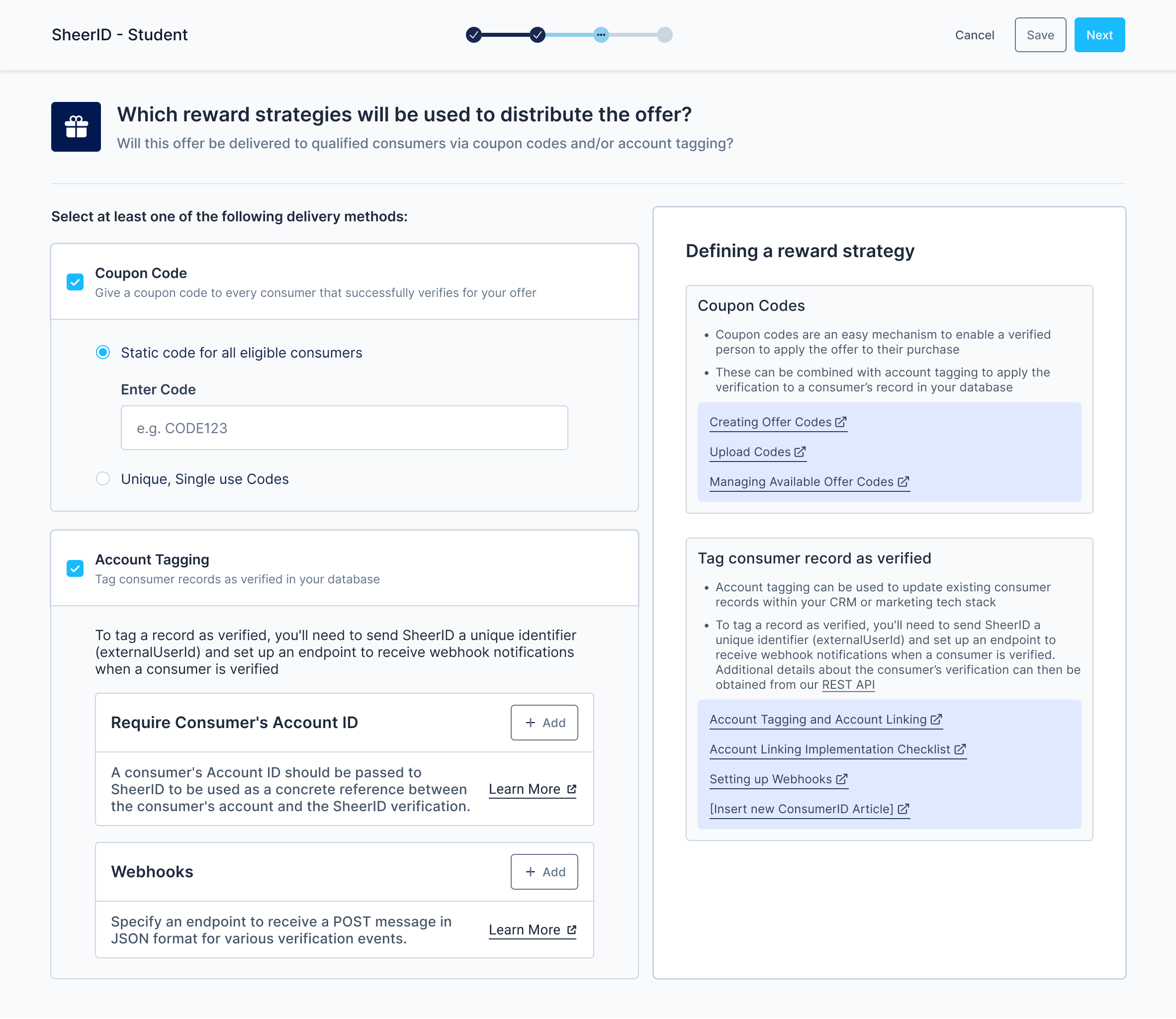Click external icon next to Setting up Webhooks
The image size is (1176, 1019).
pos(842,779)
